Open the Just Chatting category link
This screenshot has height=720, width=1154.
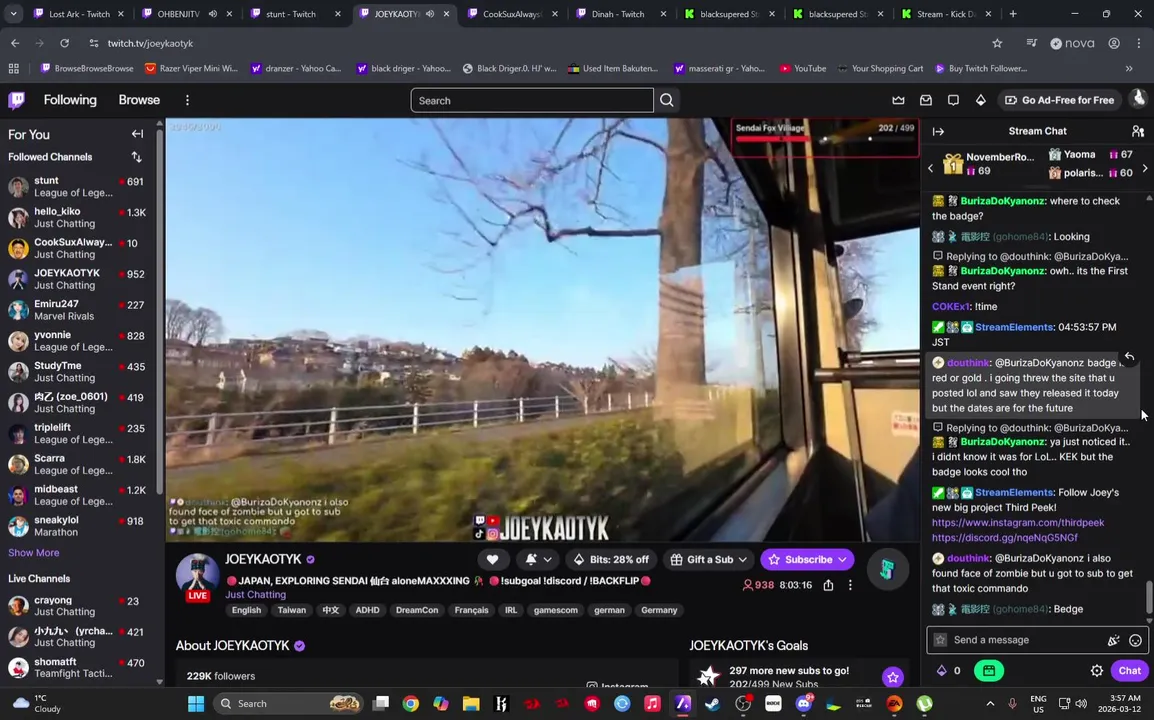coord(255,595)
